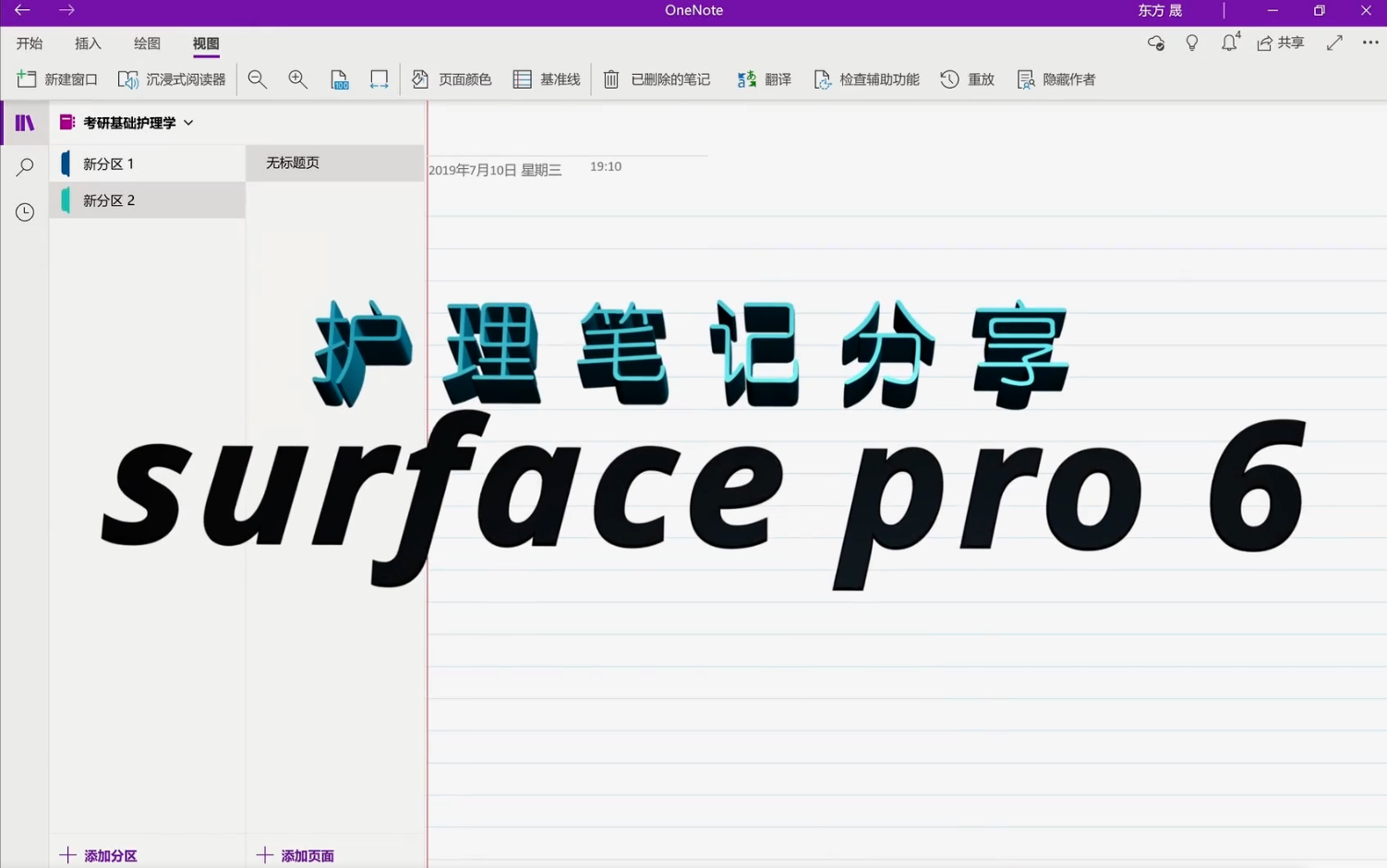Toggle 隐藏作者 hide authors
This screenshot has width=1387, height=868.
(x=1055, y=79)
